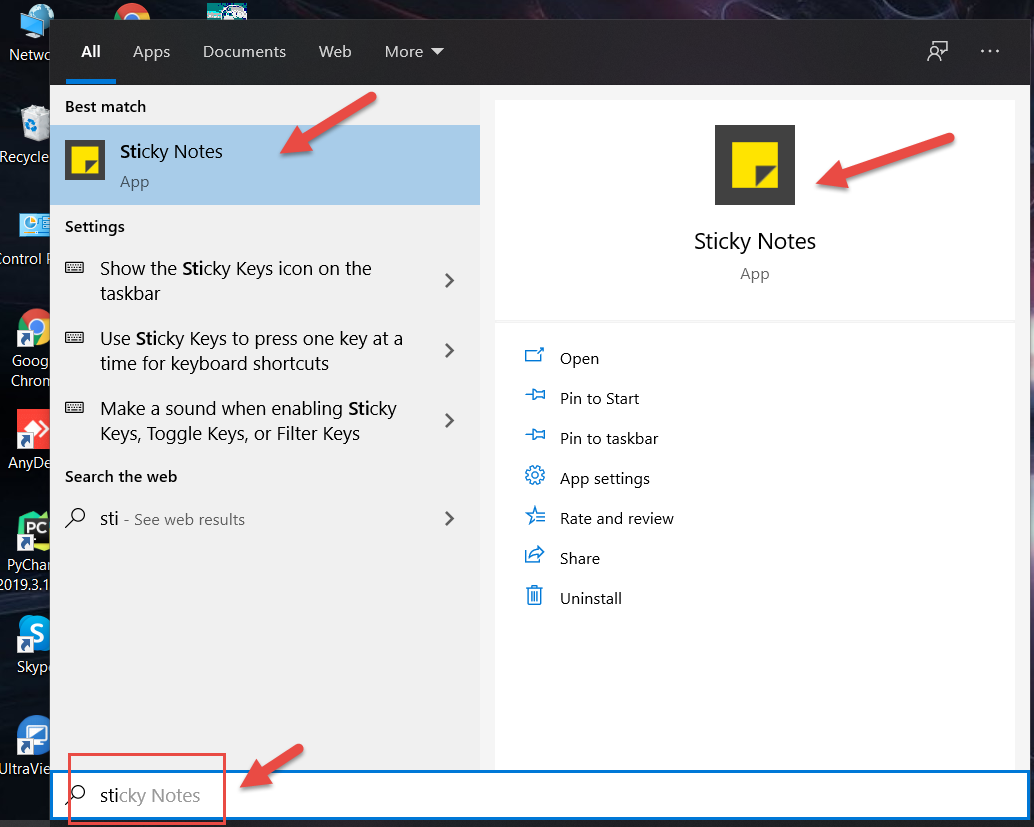This screenshot has height=827, width=1034.
Task: Select the PyCharm desktop shortcut
Action: tap(26, 552)
